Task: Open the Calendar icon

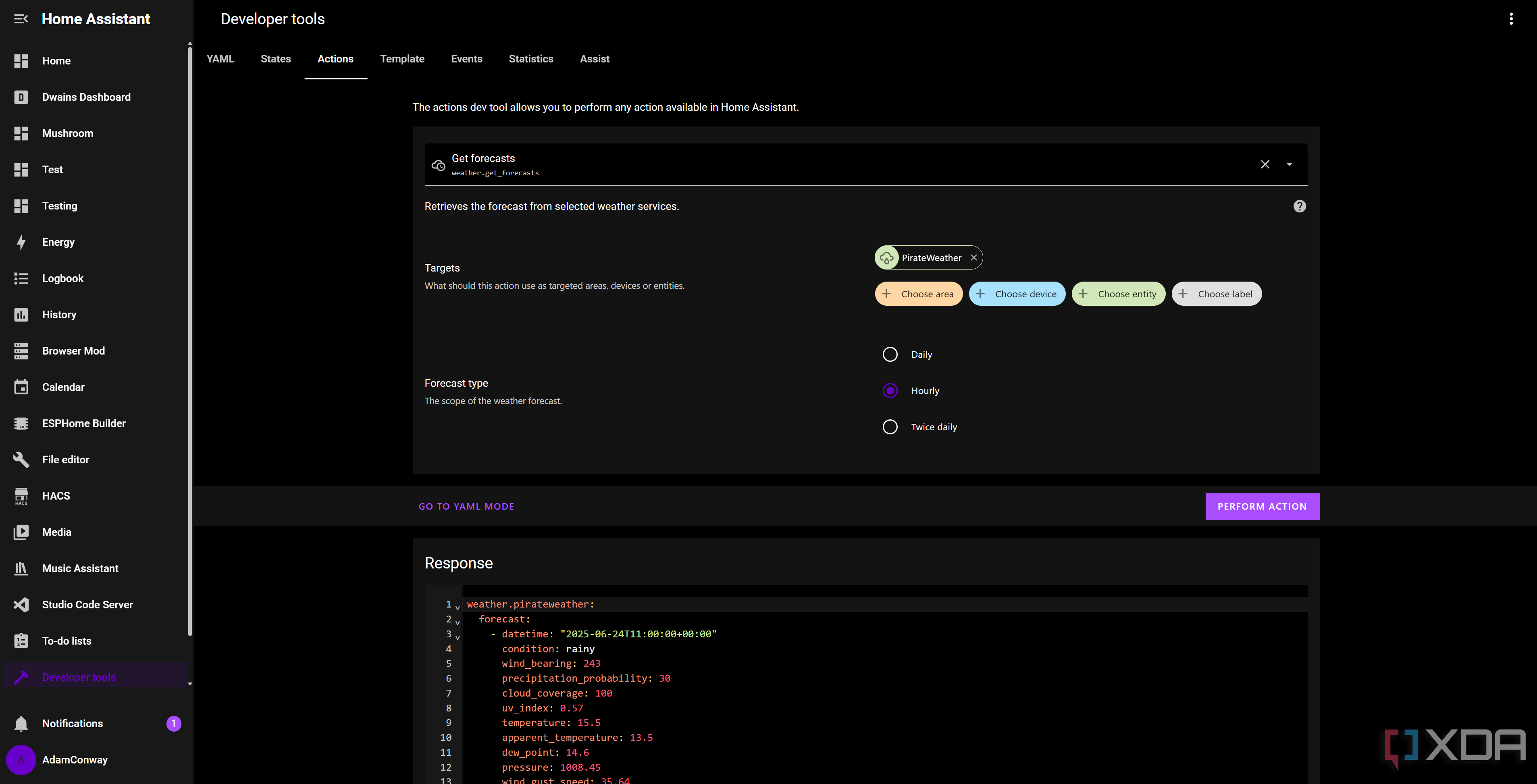Action: pyautogui.click(x=21, y=387)
